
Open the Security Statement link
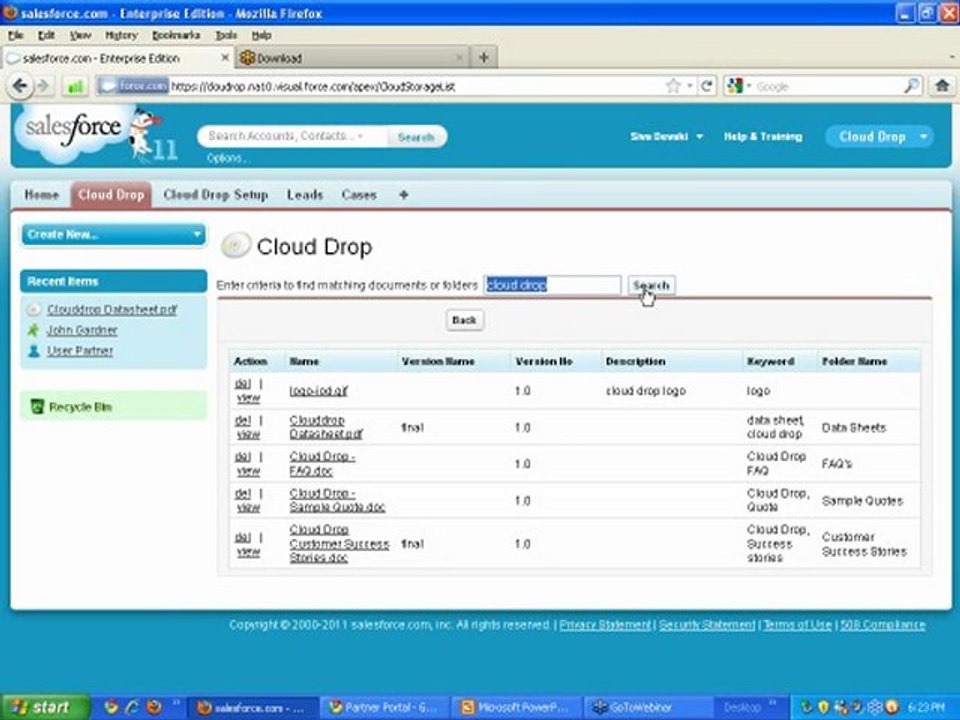coord(707,625)
